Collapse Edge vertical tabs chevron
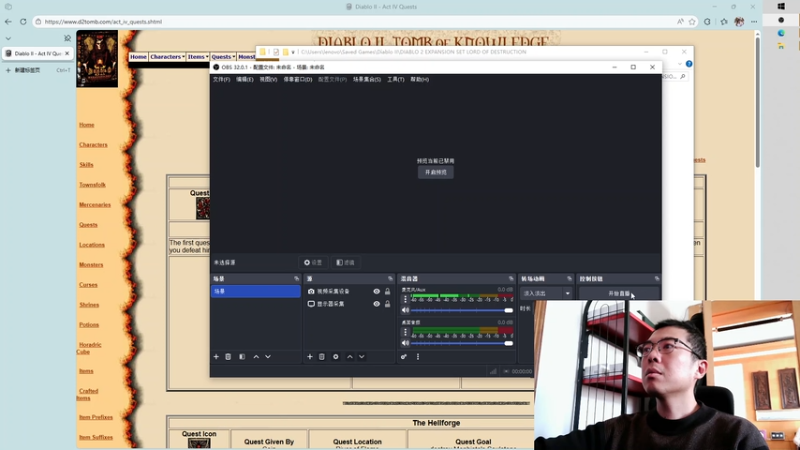Viewport: 800px width, 450px height. (x=8, y=38)
